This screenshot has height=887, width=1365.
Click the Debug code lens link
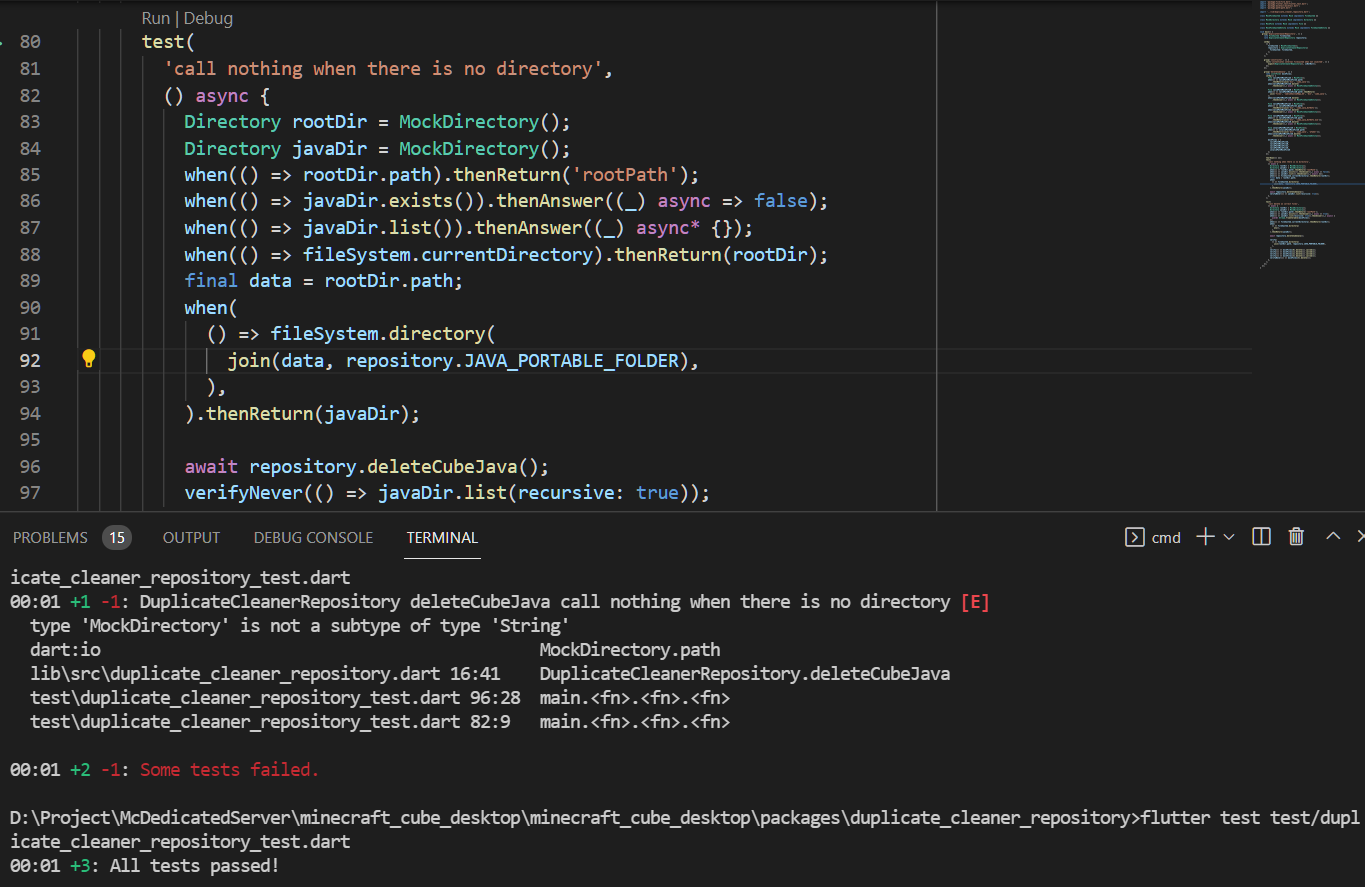[x=208, y=18]
